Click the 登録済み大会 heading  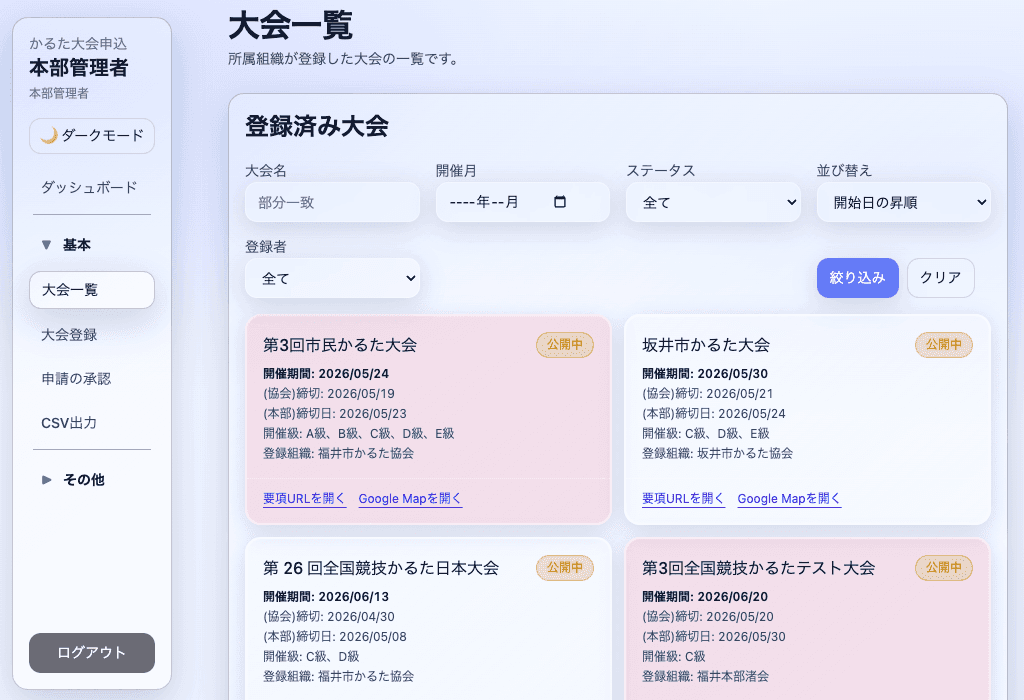(x=317, y=126)
